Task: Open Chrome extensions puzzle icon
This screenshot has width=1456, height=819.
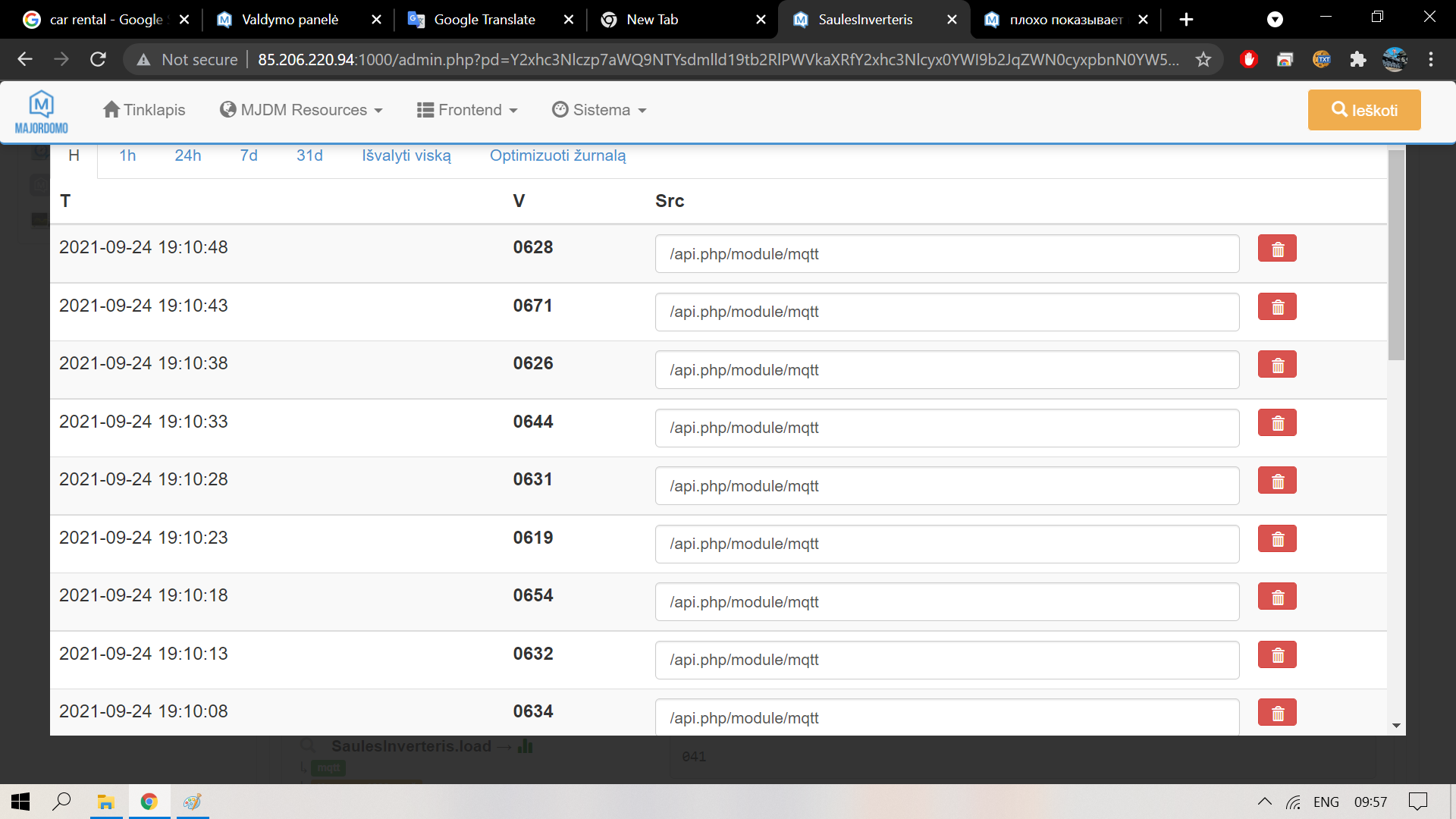Action: (1357, 59)
